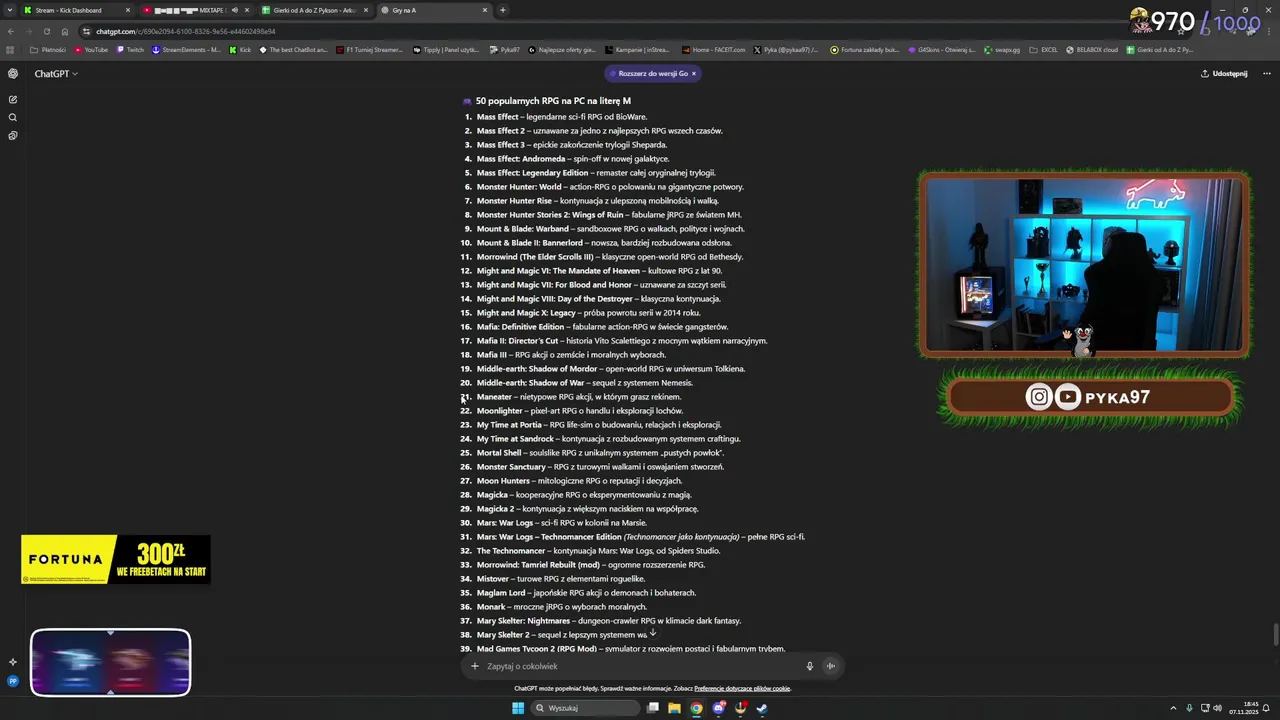Open Task View from the taskbar
This screenshot has width=1280, height=720.
[x=653, y=708]
